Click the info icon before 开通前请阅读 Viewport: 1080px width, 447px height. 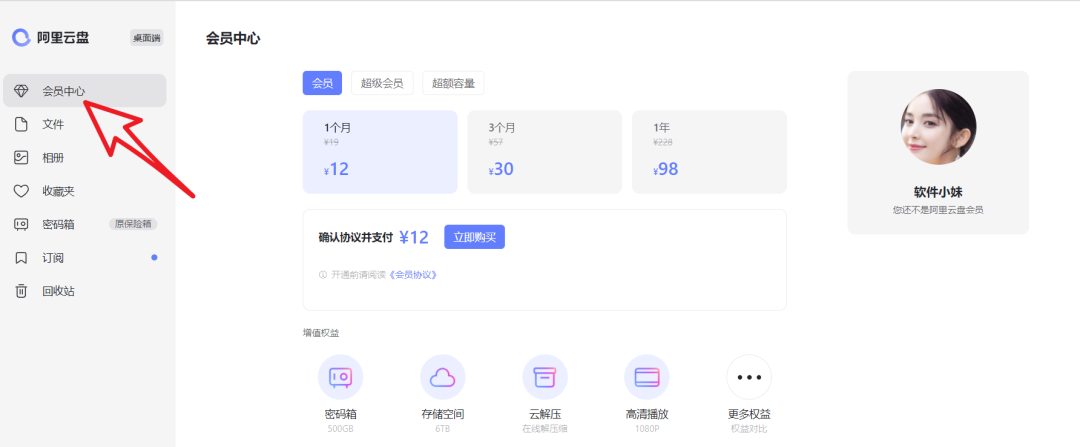322,274
